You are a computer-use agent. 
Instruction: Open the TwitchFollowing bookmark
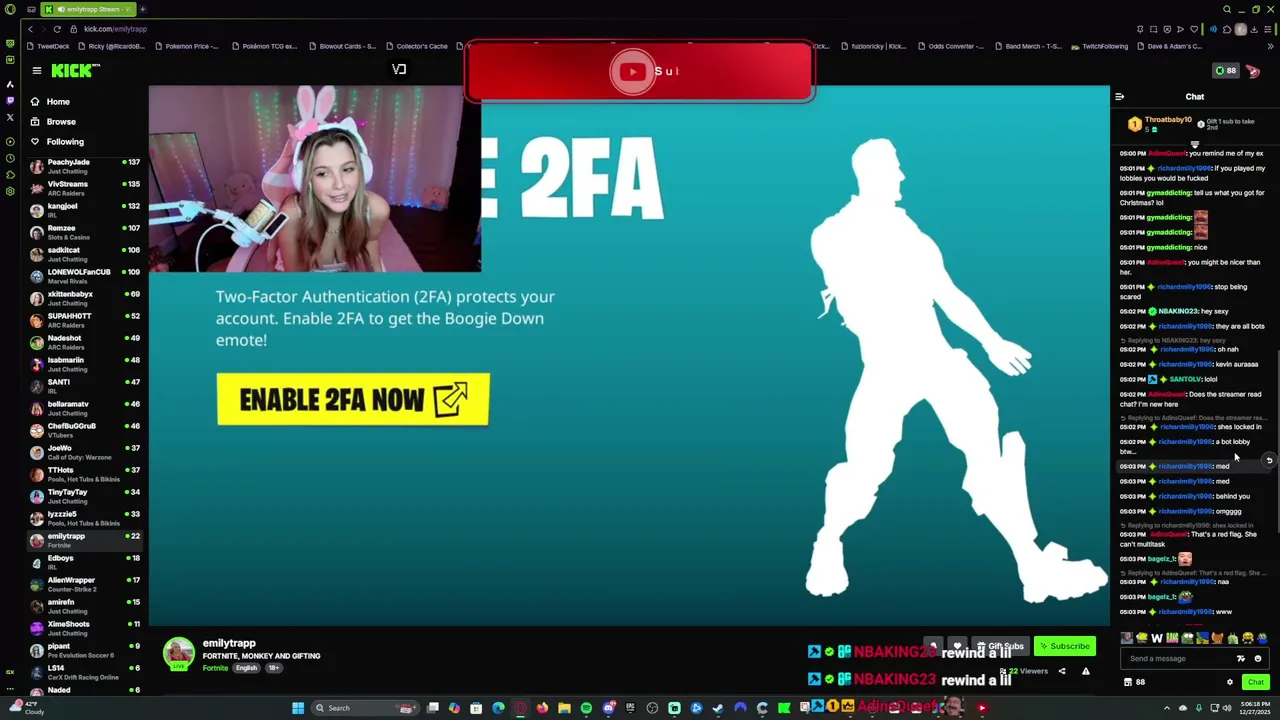click(1099, 46)
